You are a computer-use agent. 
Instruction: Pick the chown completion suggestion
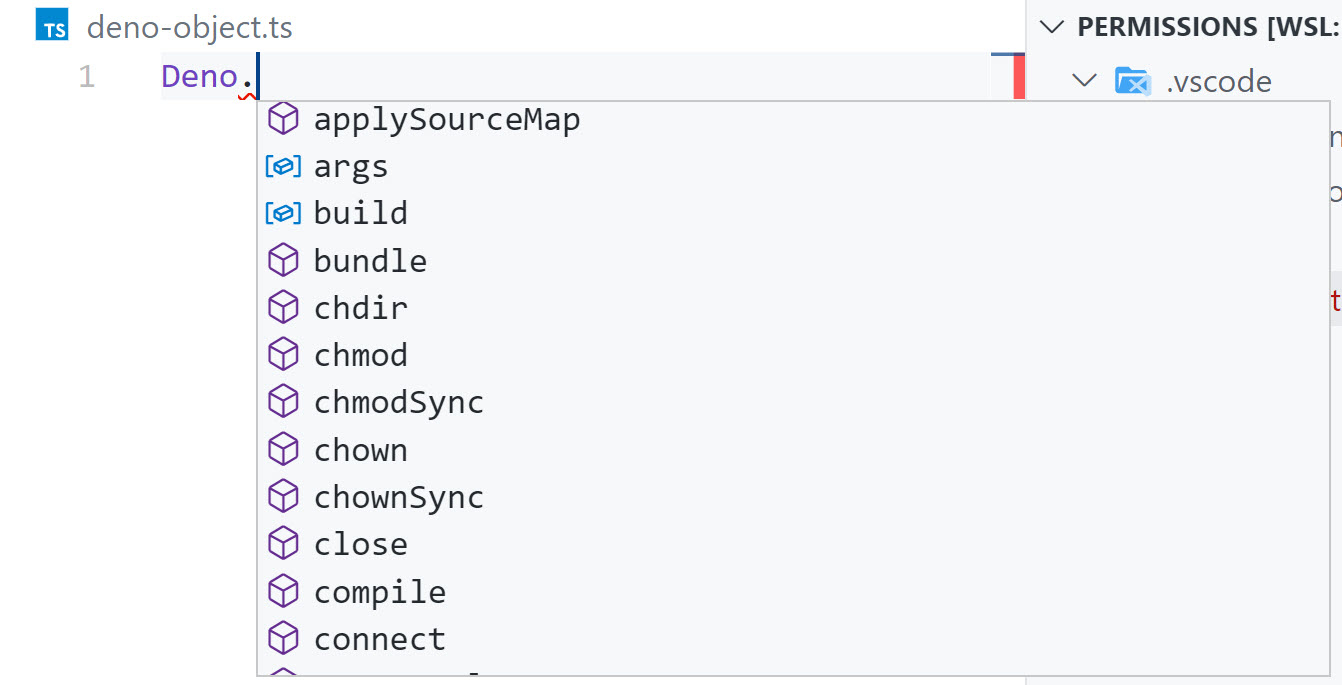coord(361,450)
